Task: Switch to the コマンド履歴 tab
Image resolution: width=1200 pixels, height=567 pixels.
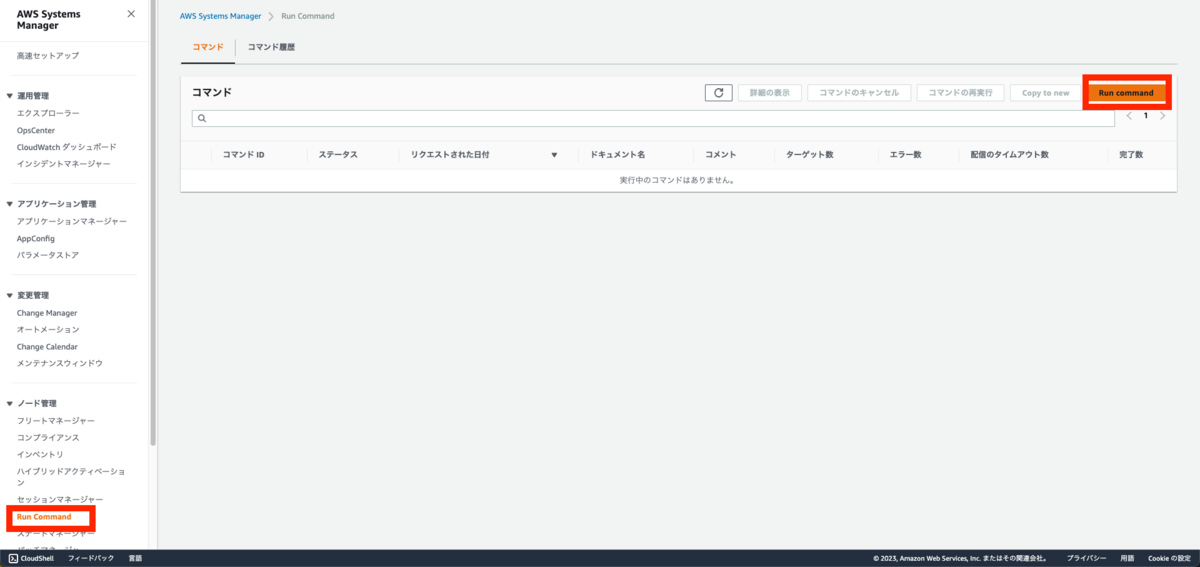Action: click(x=271, y=47)
